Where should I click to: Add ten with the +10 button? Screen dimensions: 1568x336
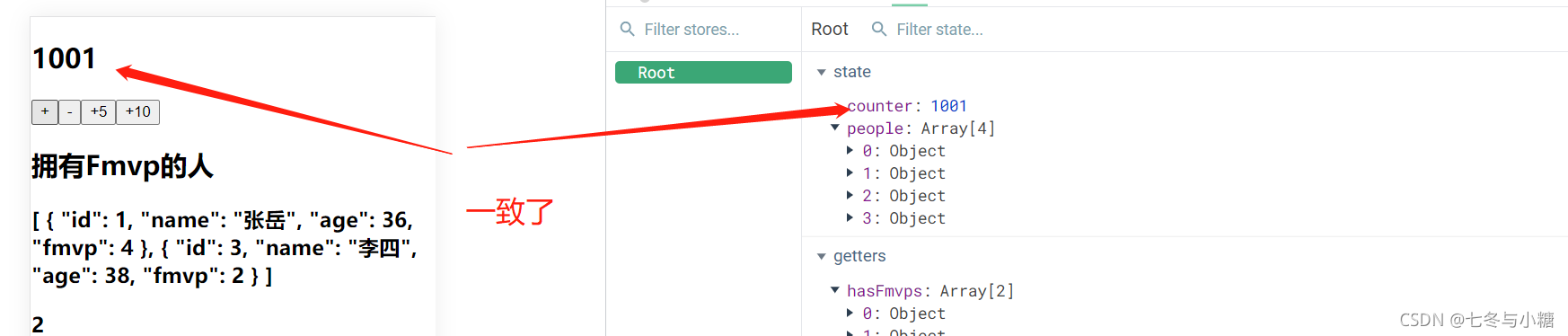(x=138, y=111)
